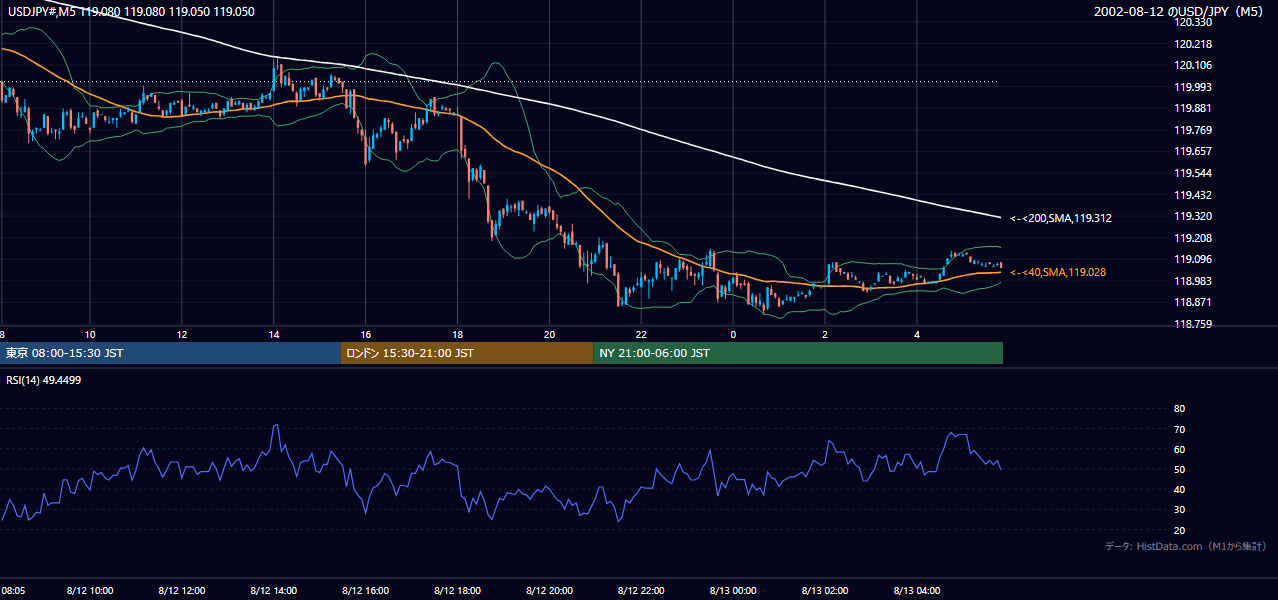
Task: Click price axis value 119.208
Action: click(1193, 238)
